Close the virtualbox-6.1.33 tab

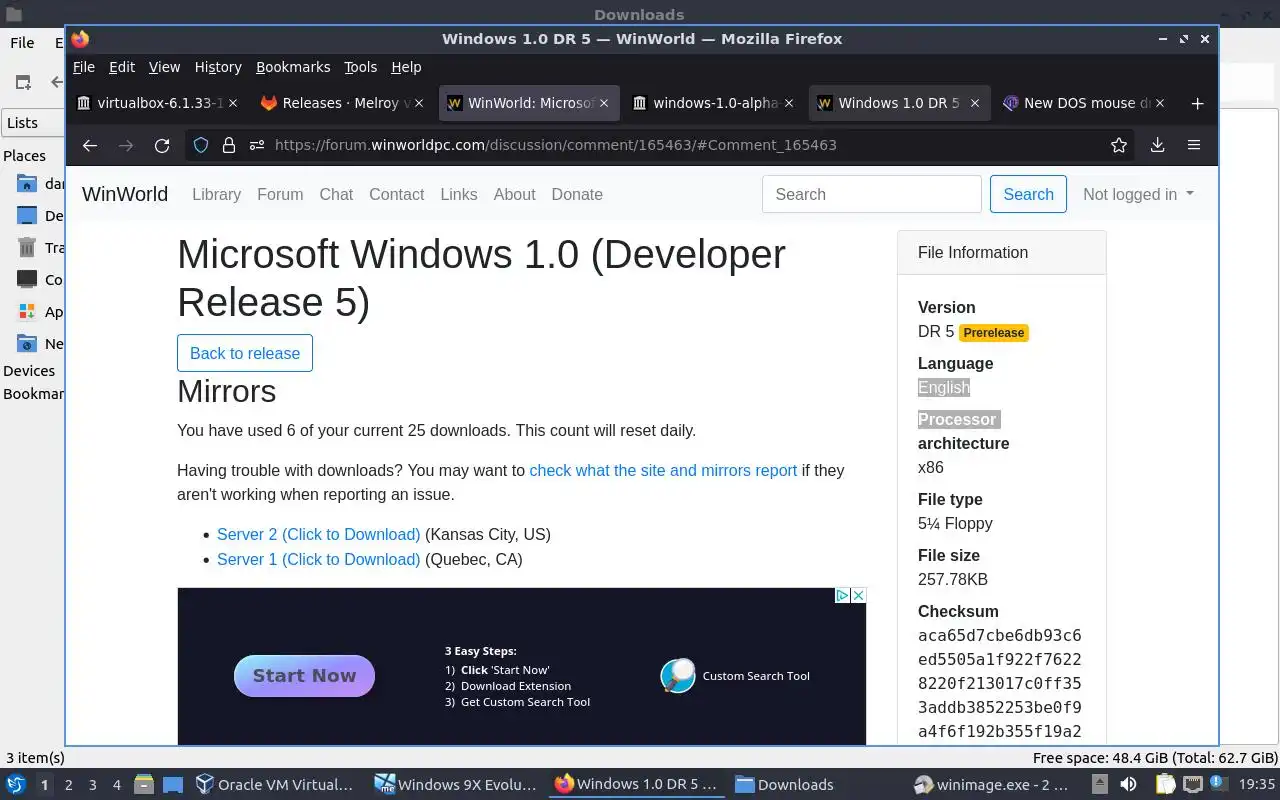click(x=233, y=103)
